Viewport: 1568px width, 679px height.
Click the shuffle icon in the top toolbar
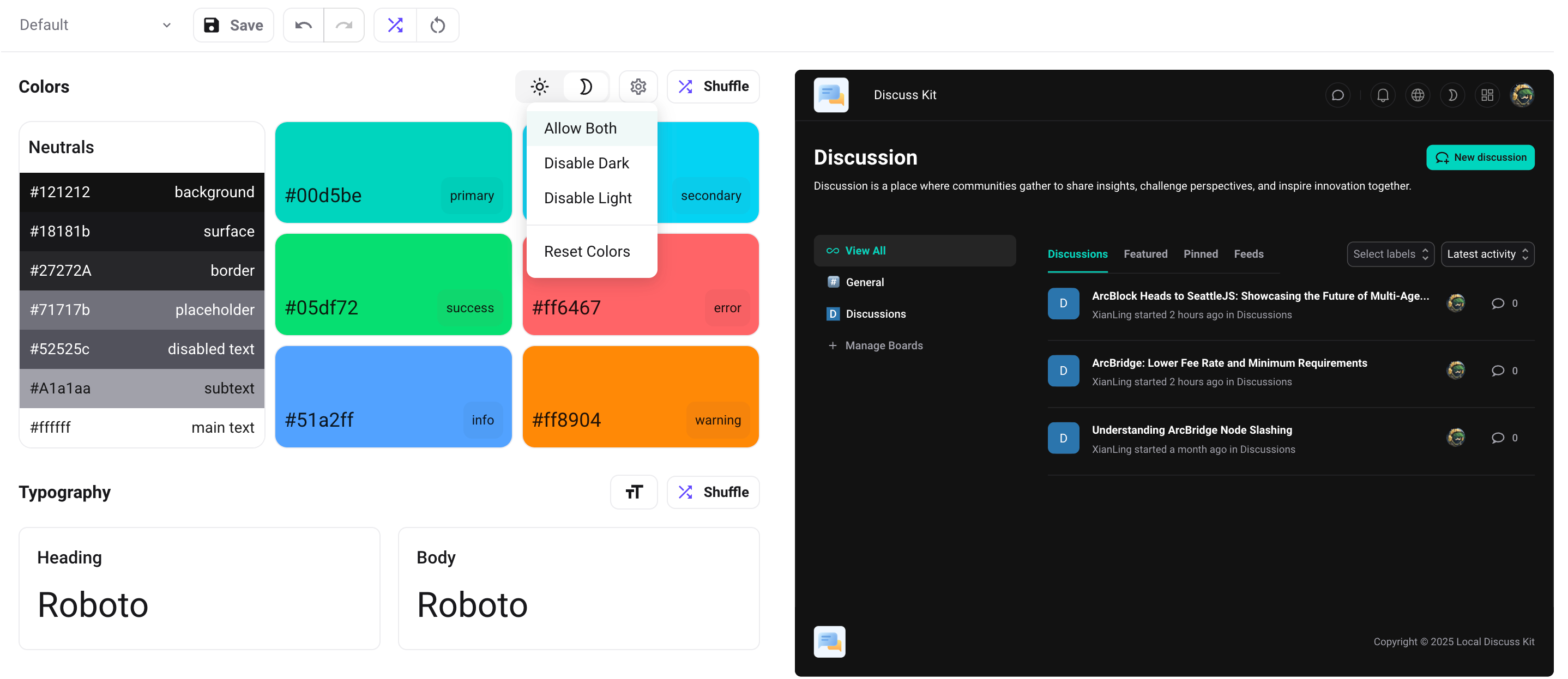(x=395, y=25)
